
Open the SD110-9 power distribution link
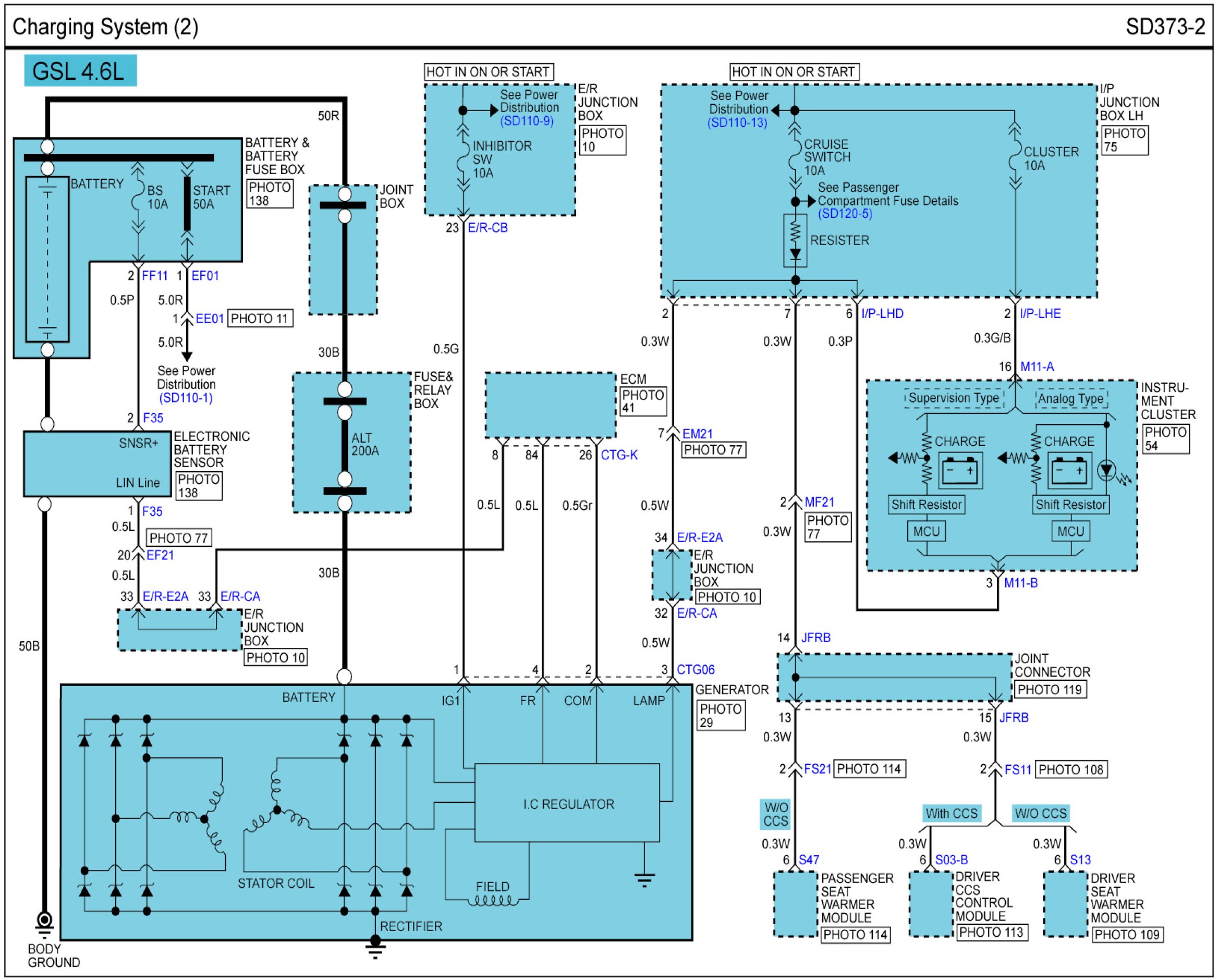pyautogui.click(x=527, y=121)
